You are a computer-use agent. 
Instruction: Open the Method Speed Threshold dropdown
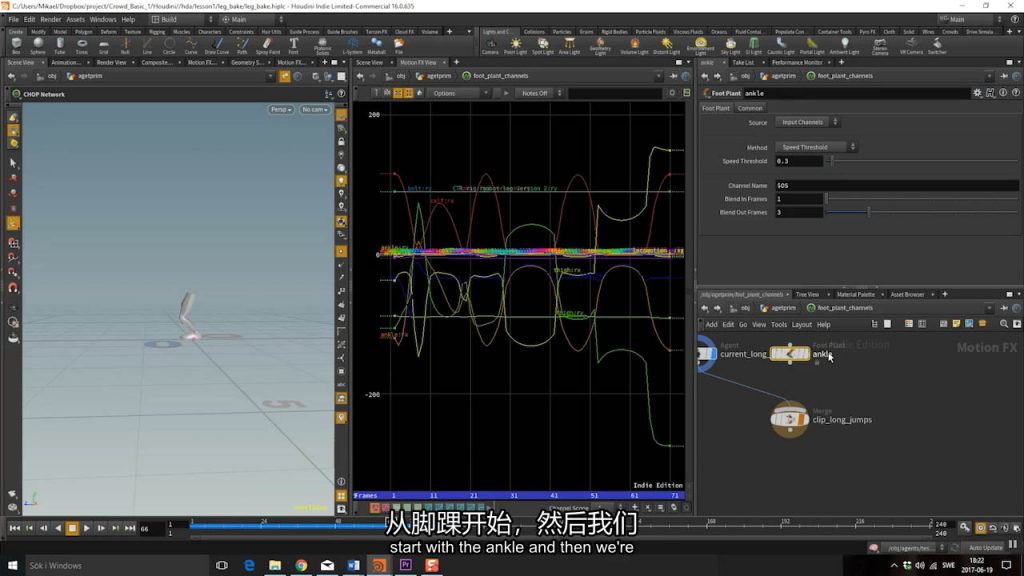[x=816, y=147]
